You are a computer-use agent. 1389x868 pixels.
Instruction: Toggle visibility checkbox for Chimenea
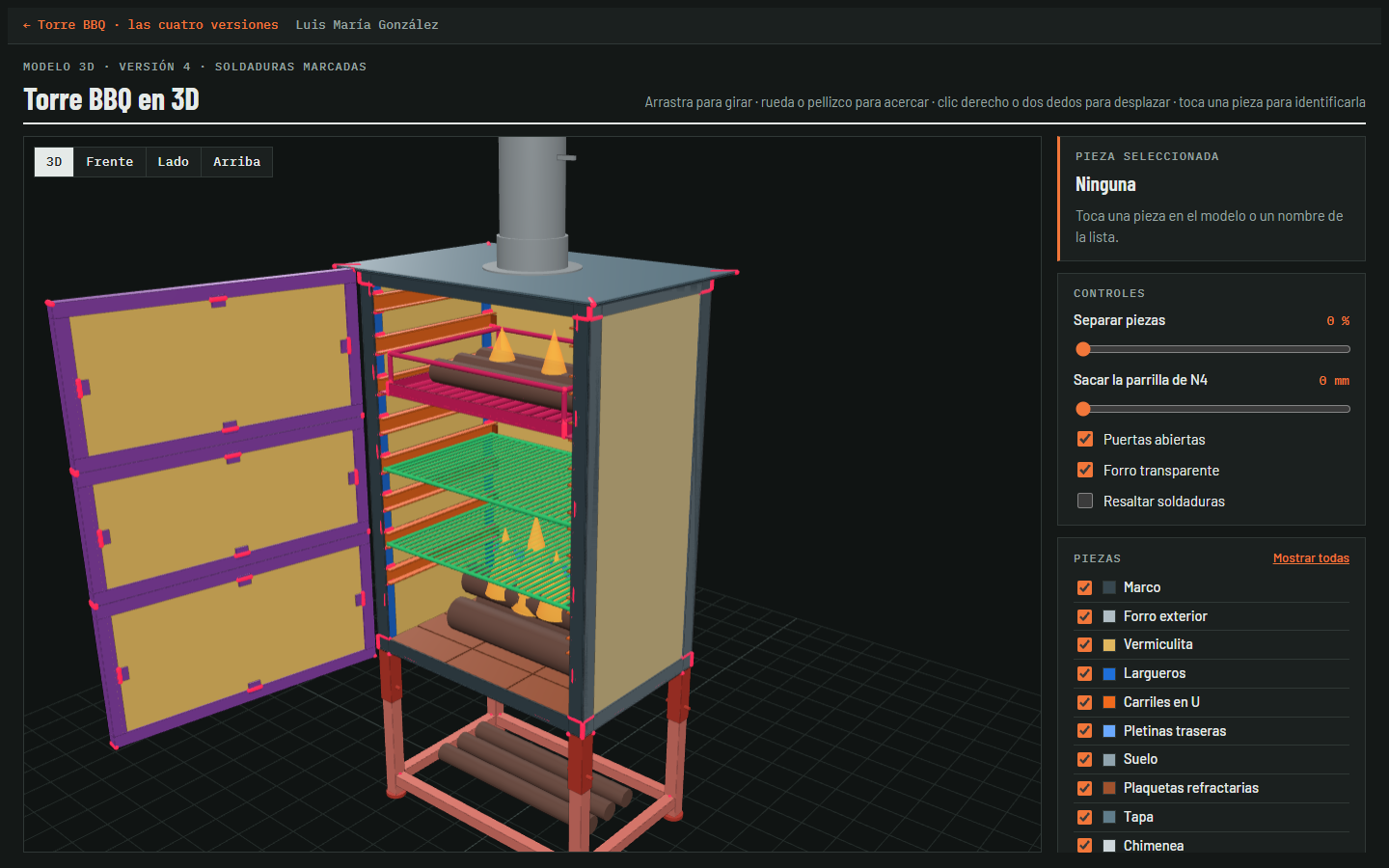coord(1084,846)
